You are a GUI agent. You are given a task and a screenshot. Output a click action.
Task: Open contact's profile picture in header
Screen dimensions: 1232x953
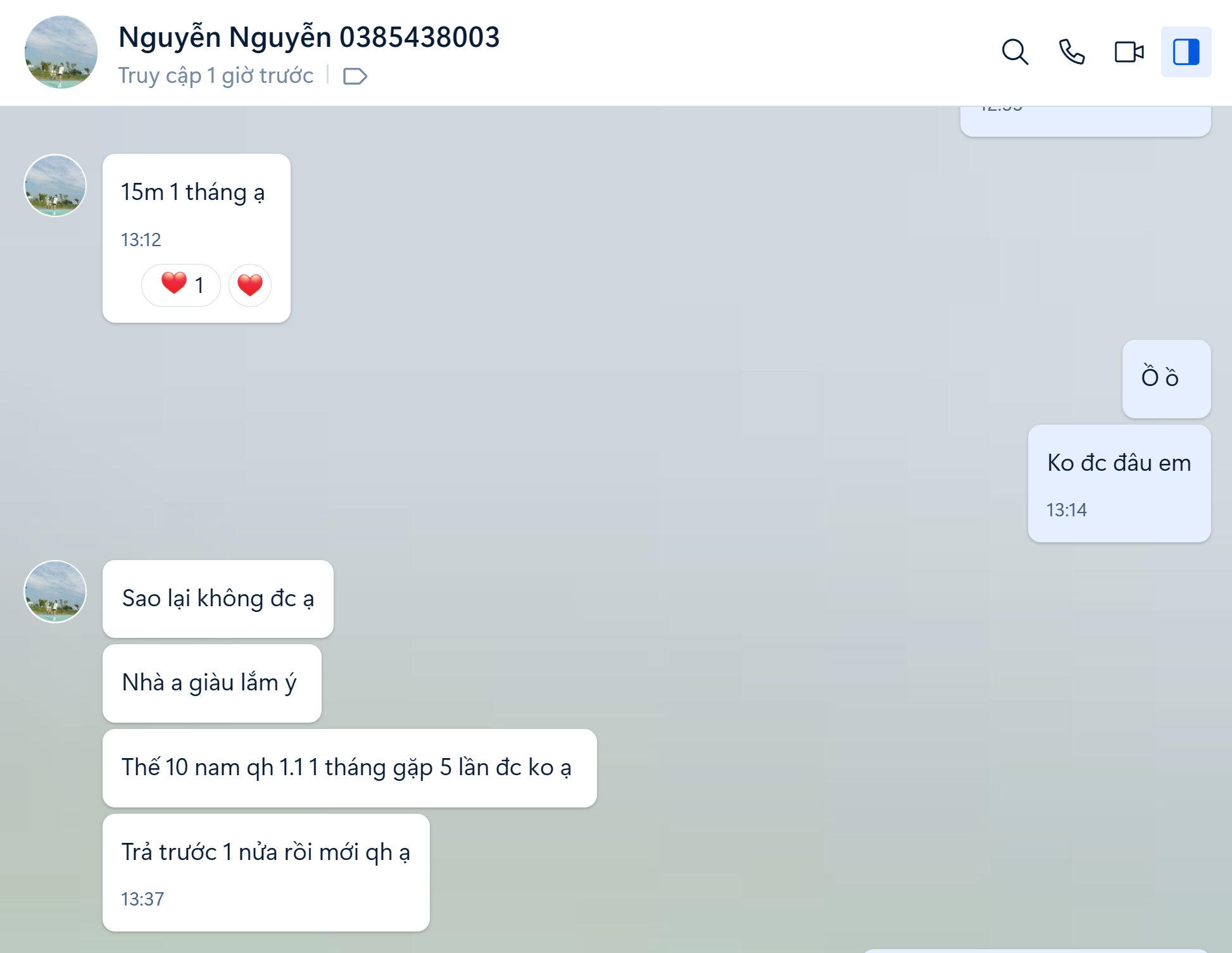coord(61,52)
